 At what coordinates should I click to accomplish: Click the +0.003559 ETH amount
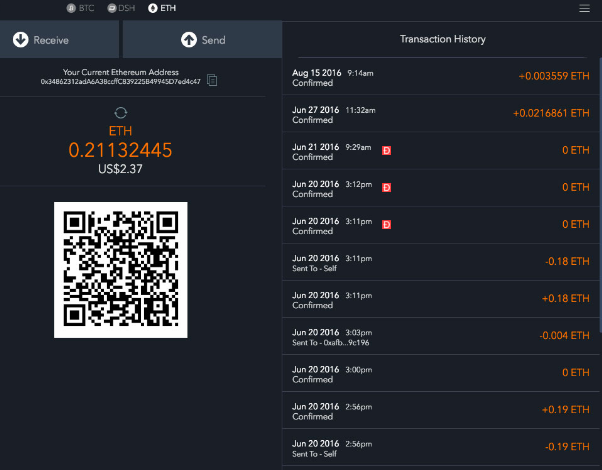554,76
